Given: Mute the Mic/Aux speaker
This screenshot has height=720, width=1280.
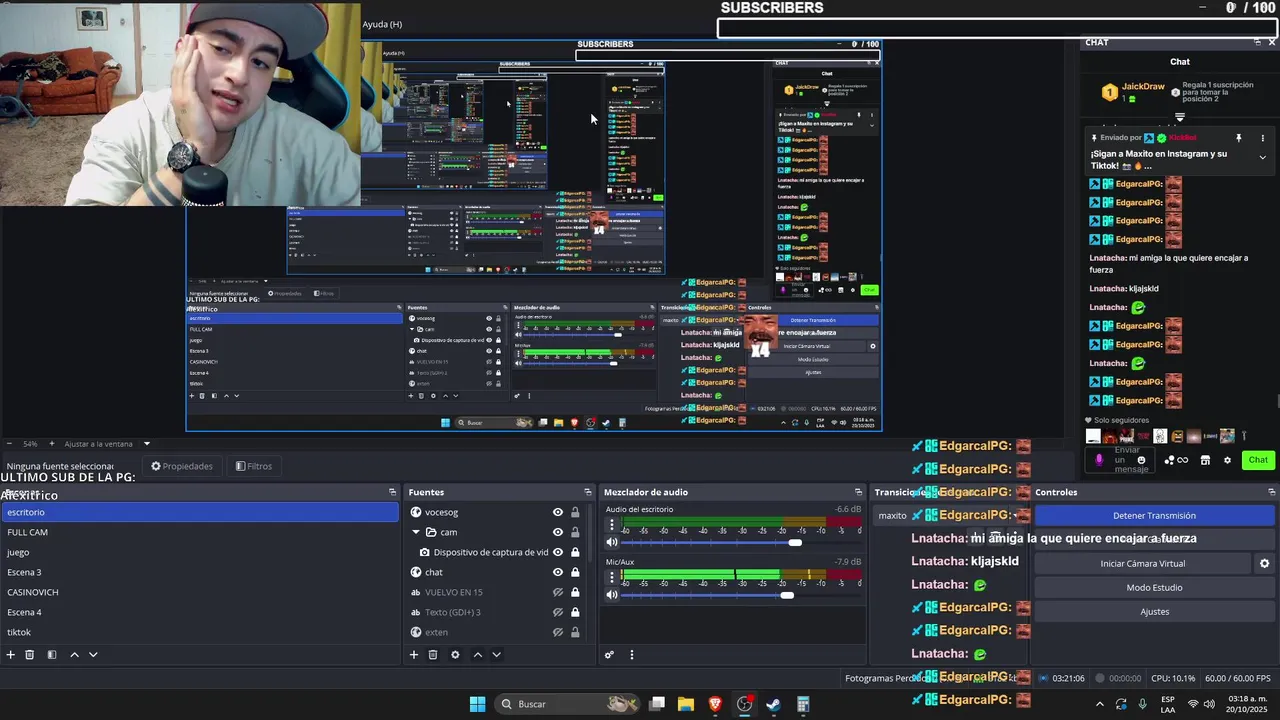Looking at the screenshot, I should coord(612,594).
